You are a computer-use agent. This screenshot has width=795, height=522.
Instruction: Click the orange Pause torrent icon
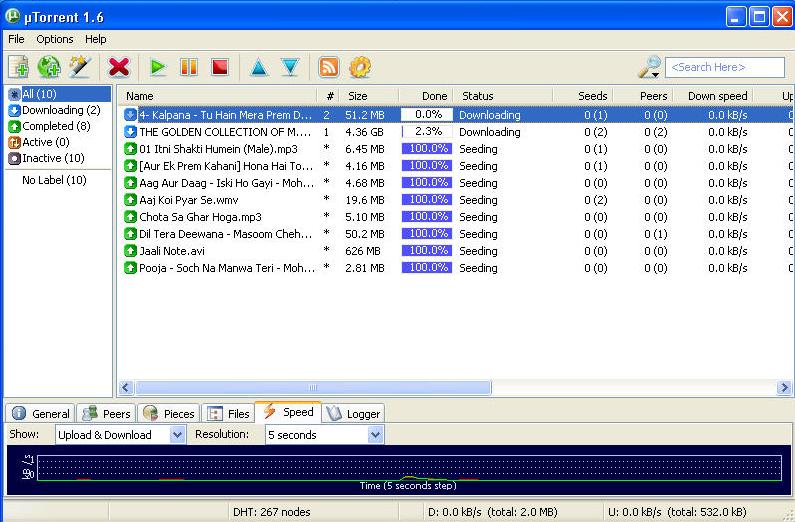pos(189,67)
